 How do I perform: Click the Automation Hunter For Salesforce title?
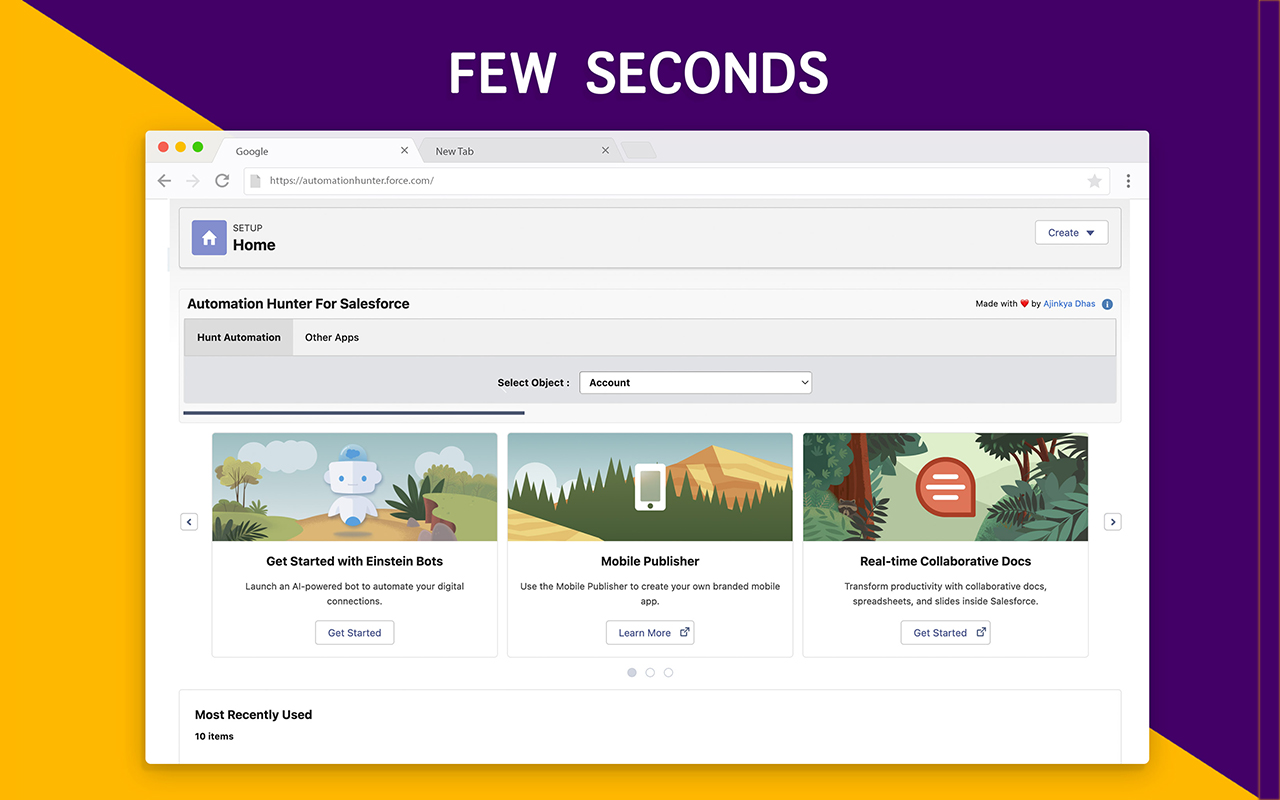(x=298, y=304)
